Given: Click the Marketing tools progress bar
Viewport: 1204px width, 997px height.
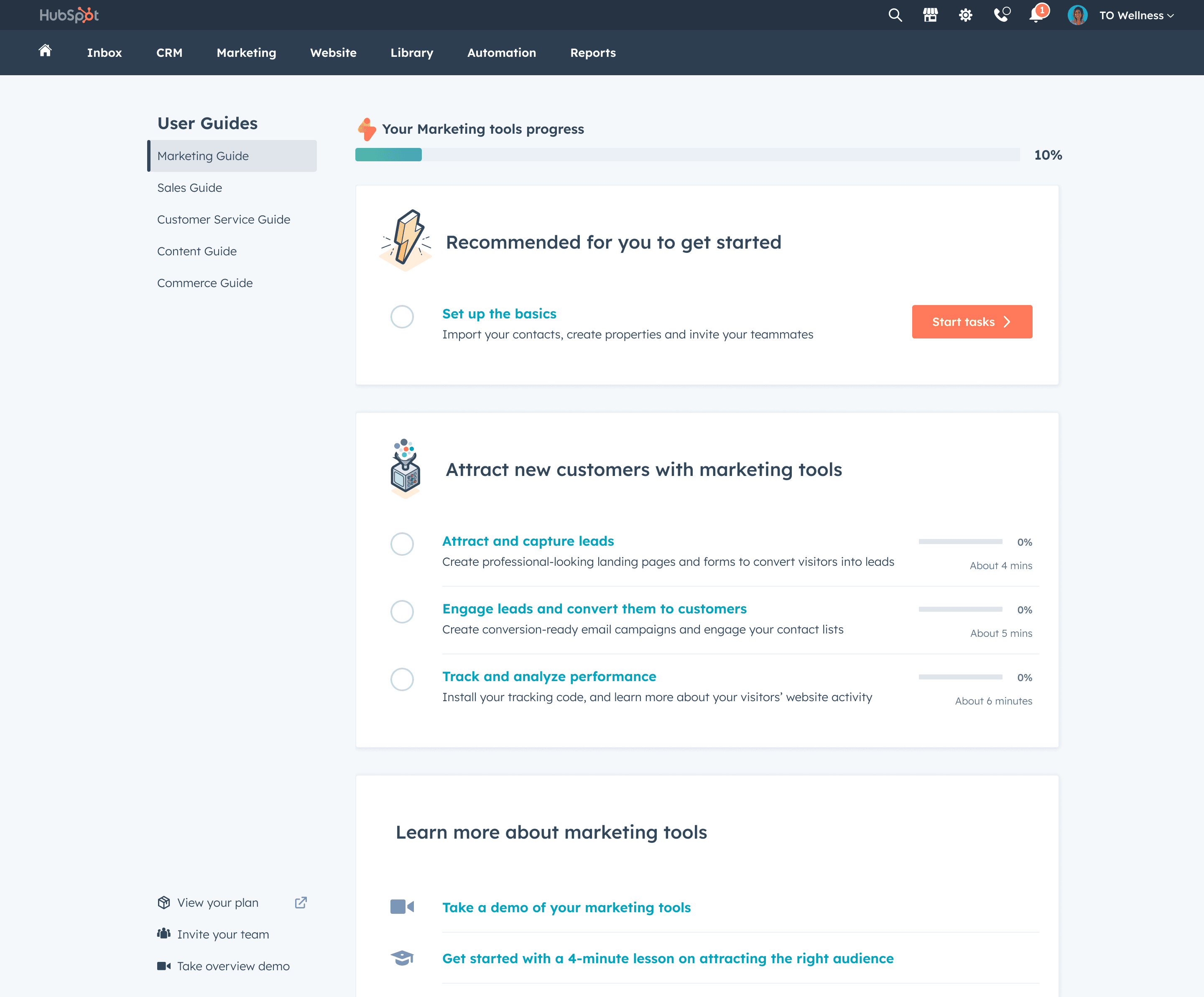Looking at the screenshot, I should (x=687, y=155).
